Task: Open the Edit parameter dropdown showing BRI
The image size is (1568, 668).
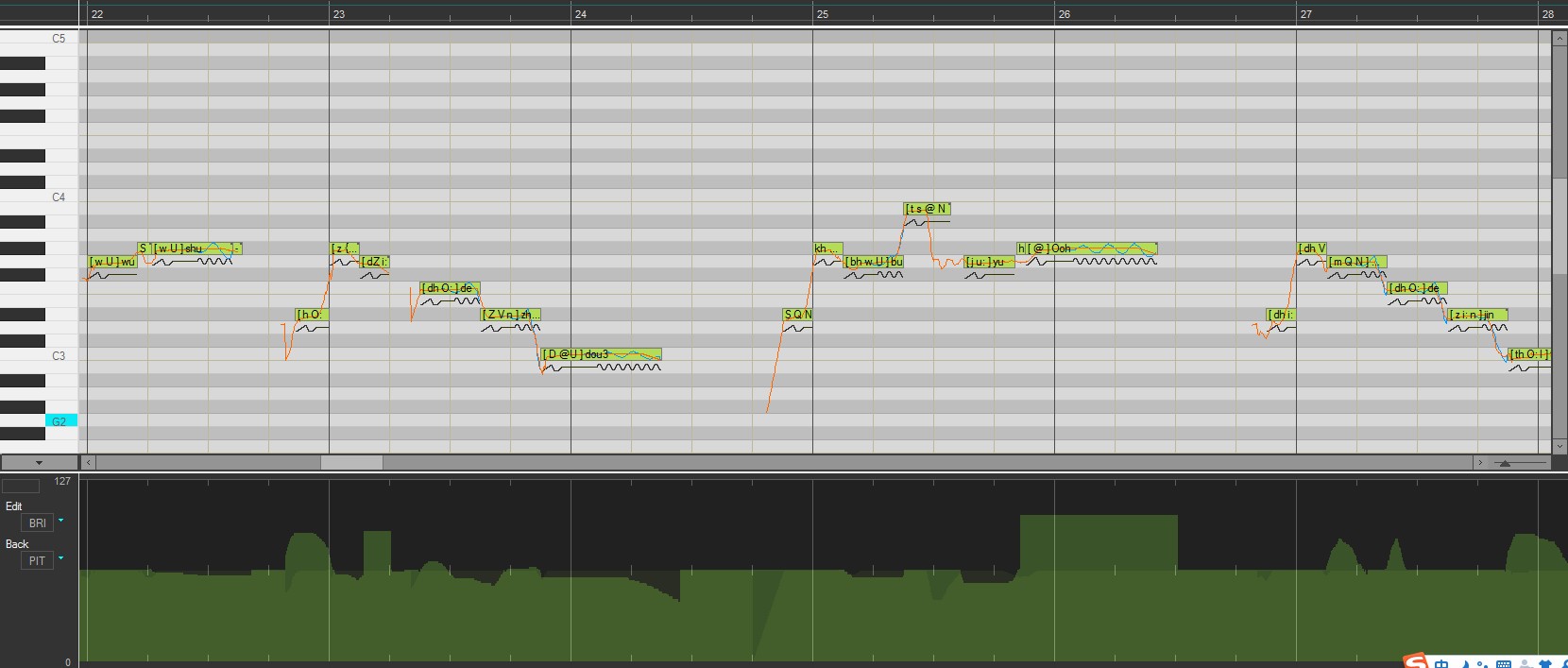Action: (x=61, y=520)
